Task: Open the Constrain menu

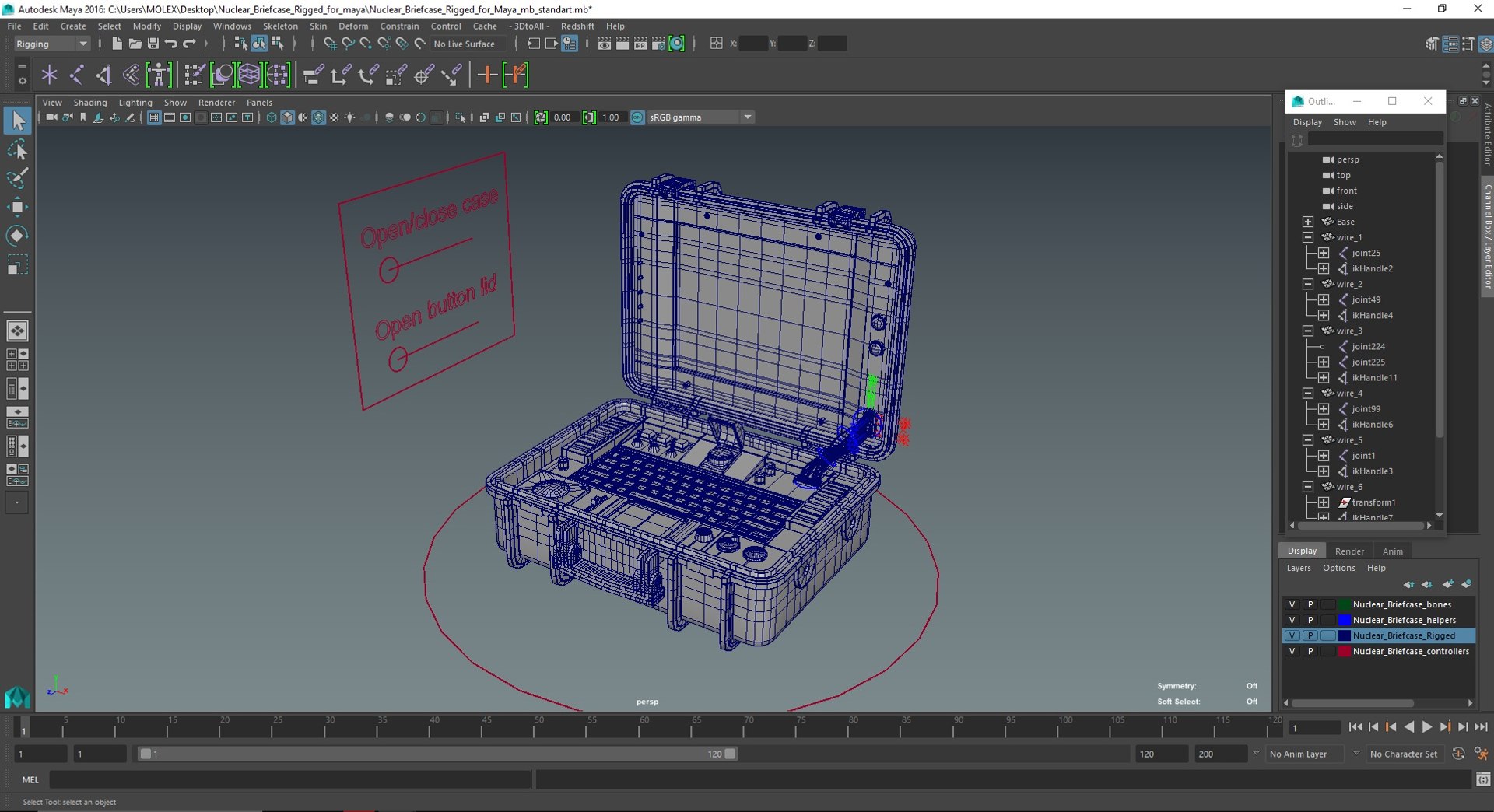Action: (x=399, y=26)
